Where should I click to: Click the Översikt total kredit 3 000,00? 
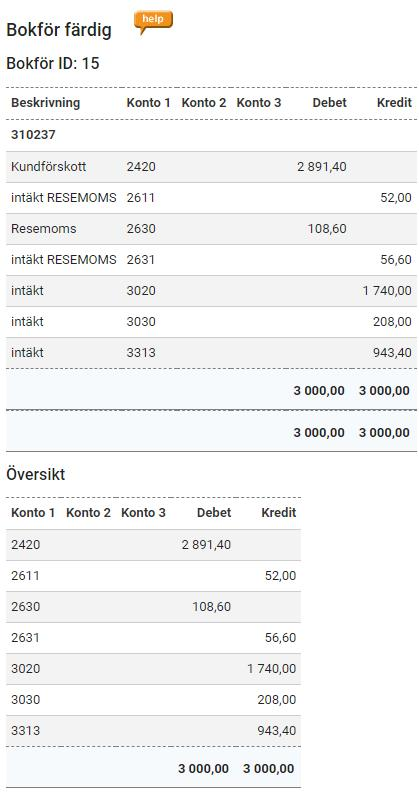(x=269, y=769)
